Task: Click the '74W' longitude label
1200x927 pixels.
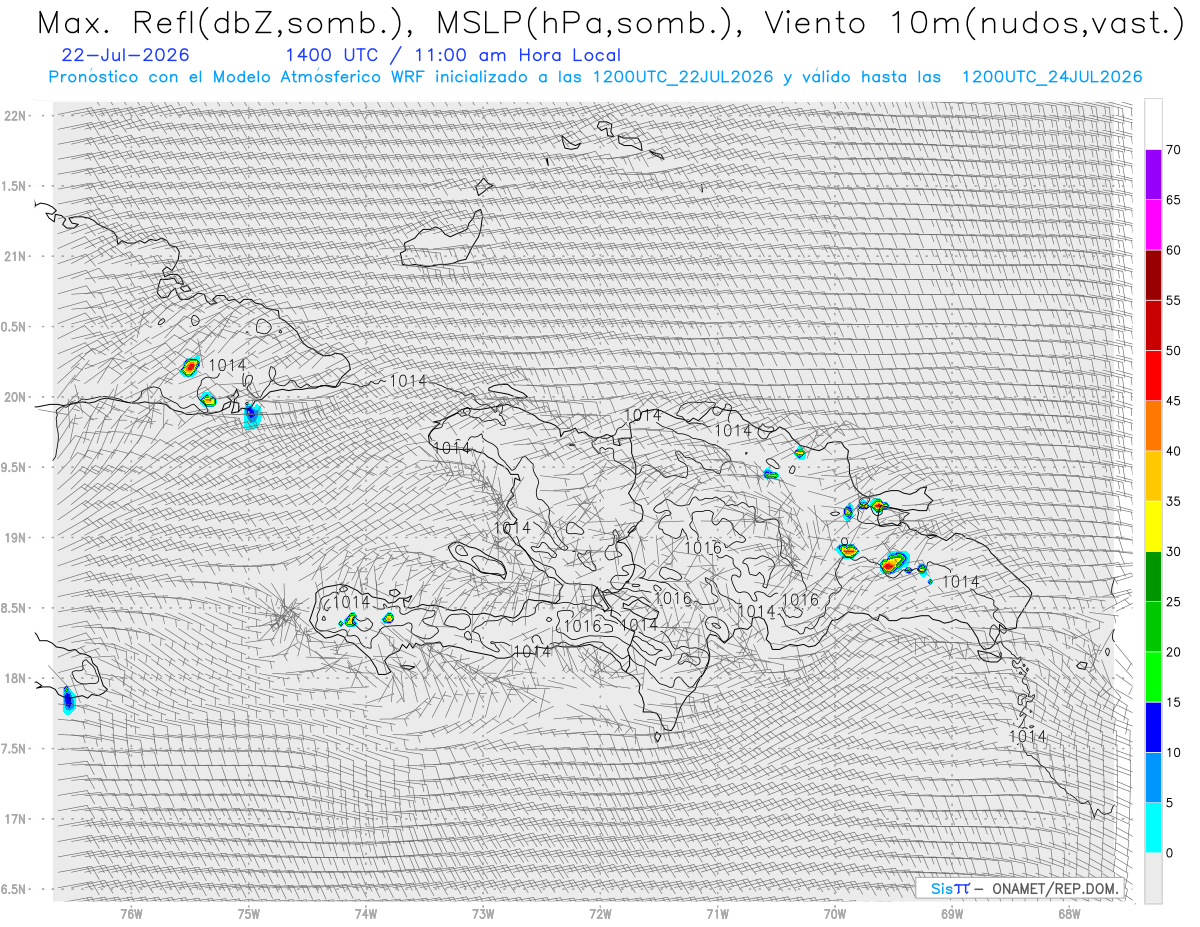Action: coord(366,913)
